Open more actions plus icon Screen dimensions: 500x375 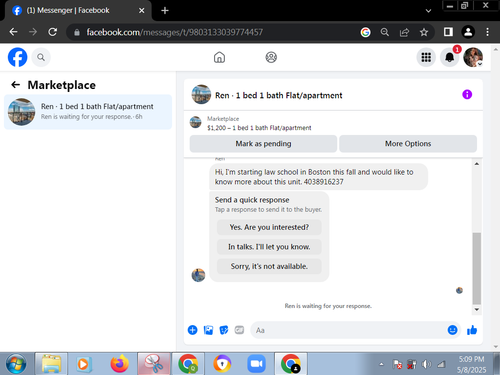coord(193,330)
